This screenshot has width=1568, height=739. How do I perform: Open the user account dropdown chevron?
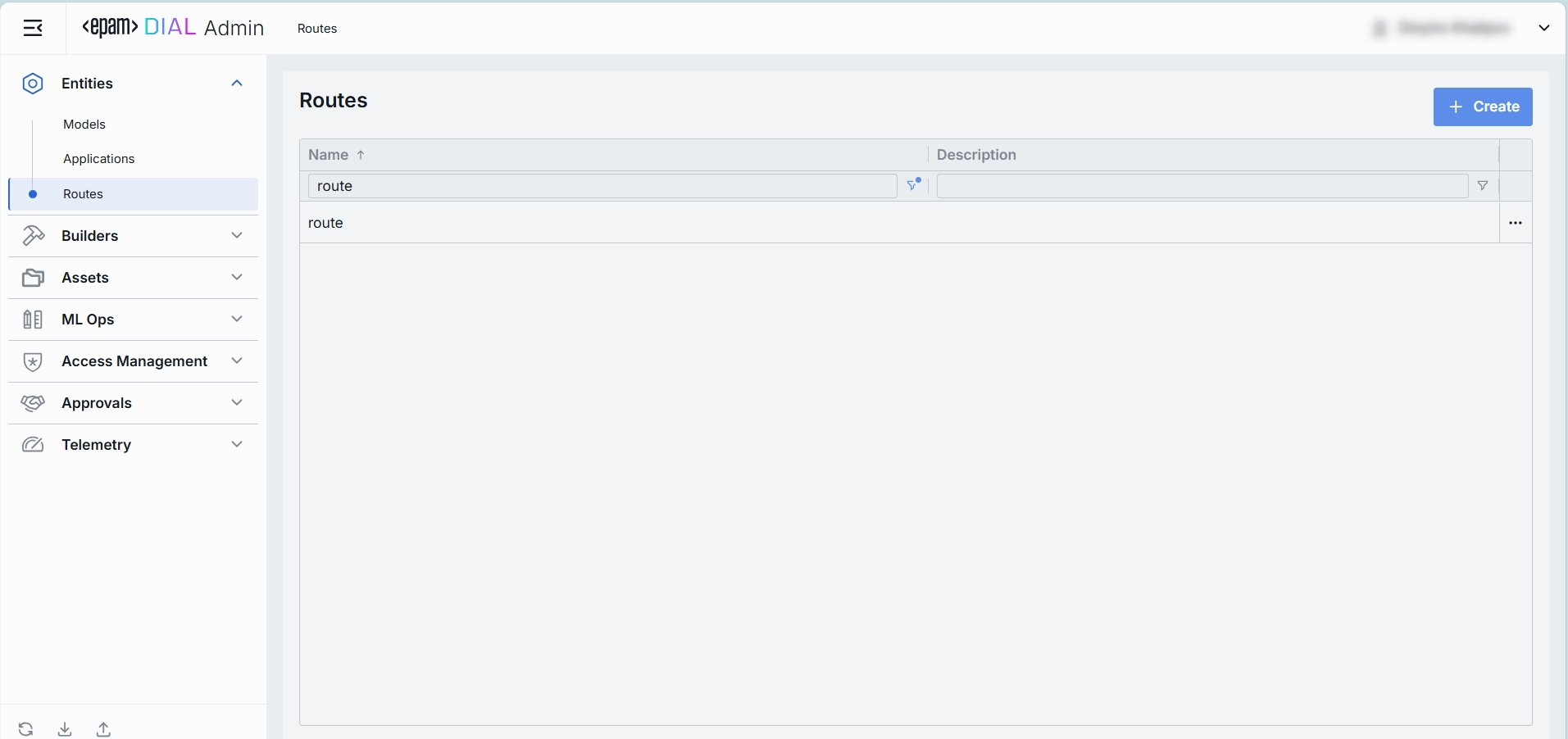pyautogui.click(x=1544, y=28)
